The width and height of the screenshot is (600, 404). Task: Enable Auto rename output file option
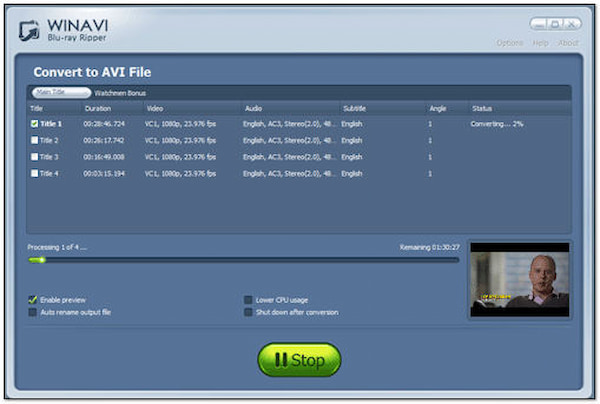pos(33,312)
